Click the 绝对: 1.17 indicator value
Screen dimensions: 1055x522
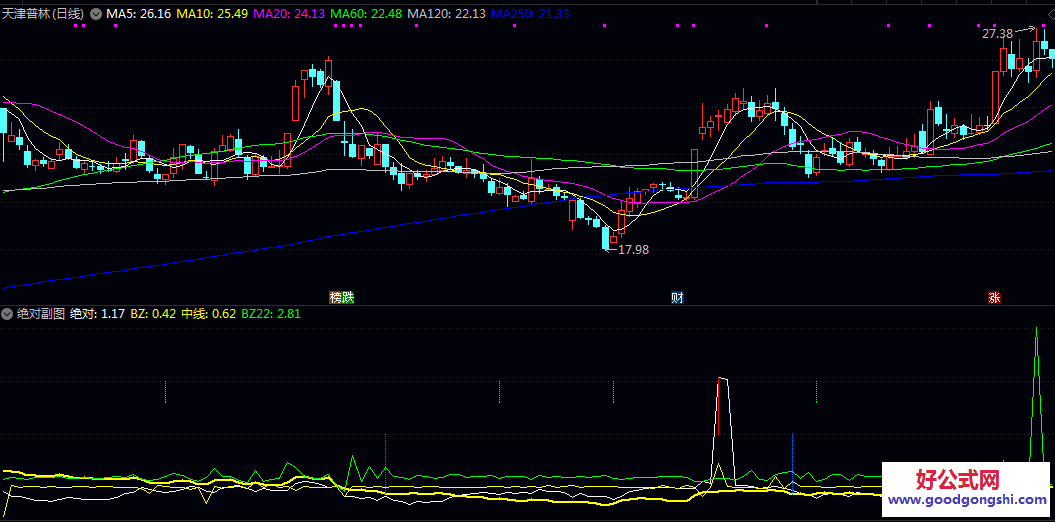97,314
